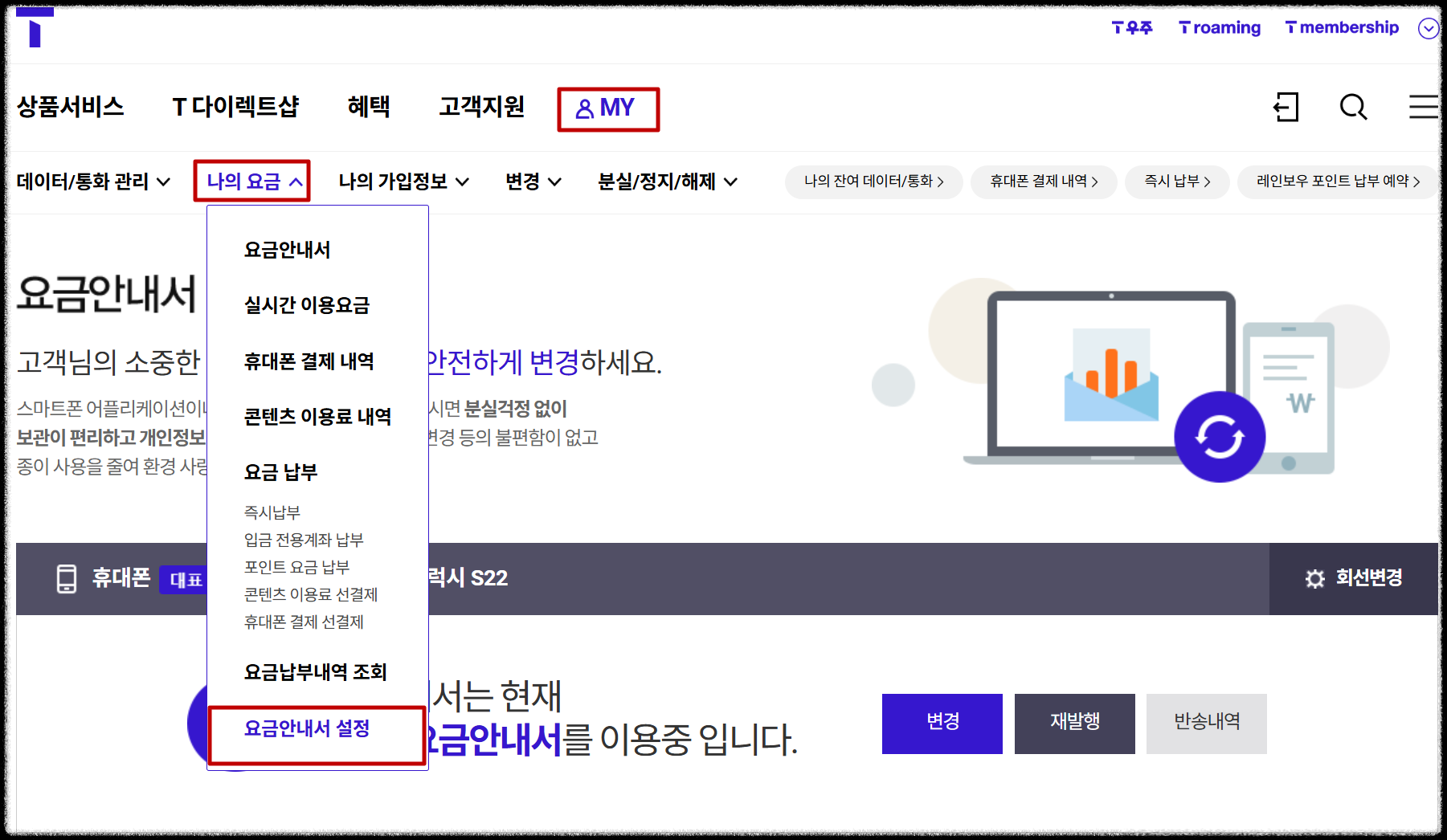Screen dimensions: 1447x840
Task: Open the hamburger menu icon
Action: click(1423, 107)
